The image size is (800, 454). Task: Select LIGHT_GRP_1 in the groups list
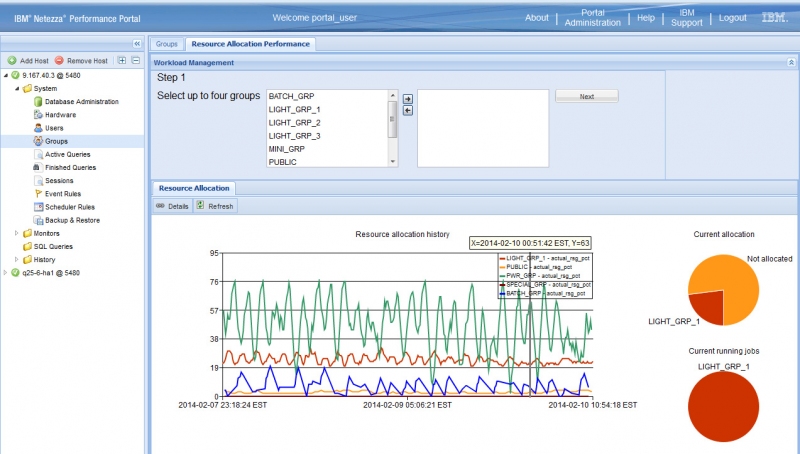(x=327, y=109)
